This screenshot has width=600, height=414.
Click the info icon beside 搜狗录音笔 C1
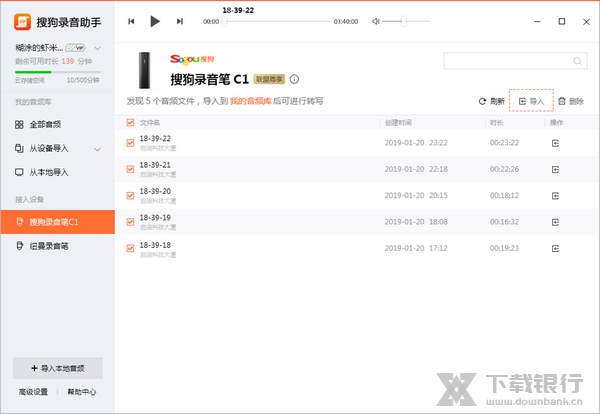(294, 78)
